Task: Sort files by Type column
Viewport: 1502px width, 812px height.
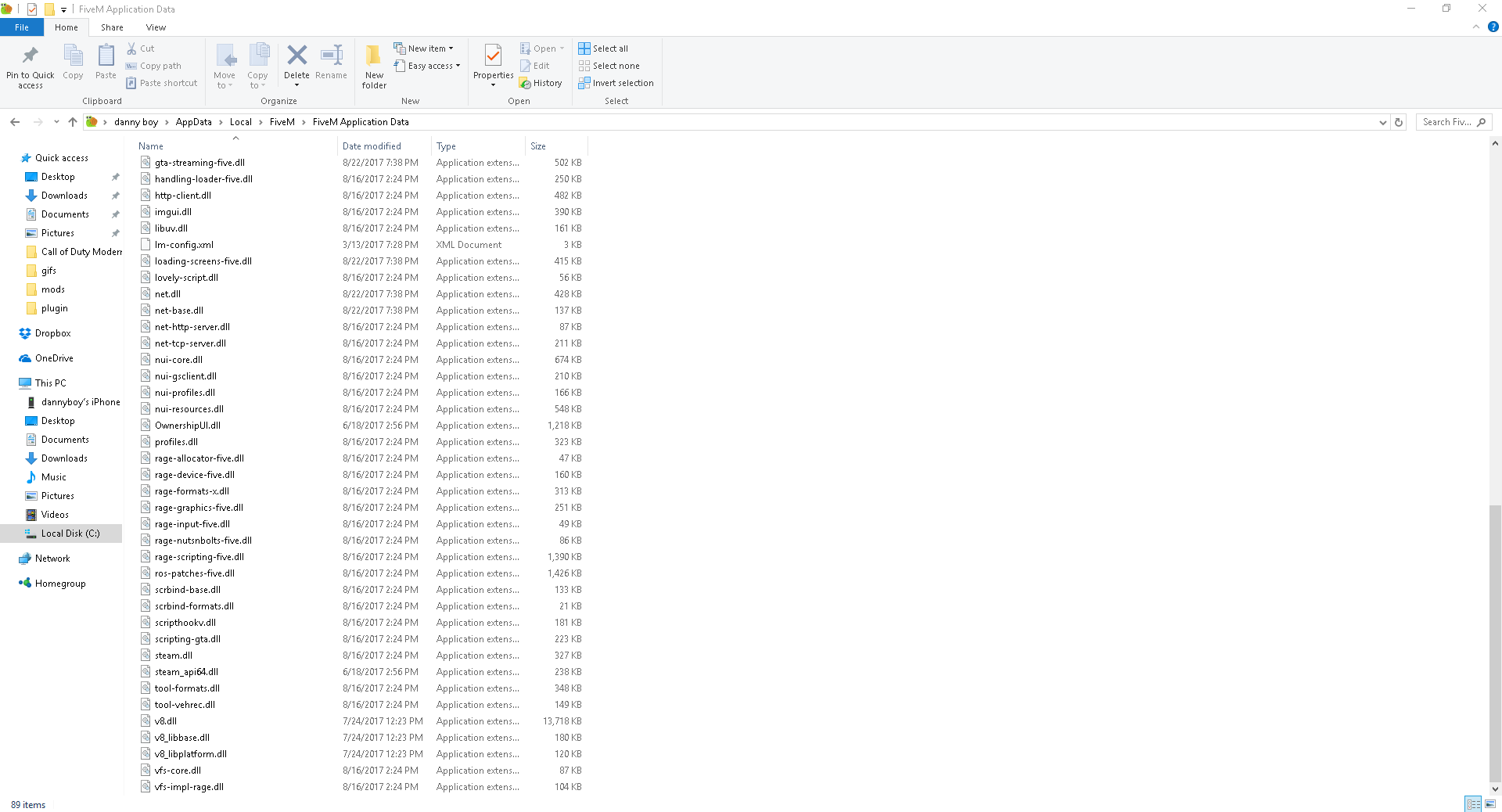Action: coord(478,146)
